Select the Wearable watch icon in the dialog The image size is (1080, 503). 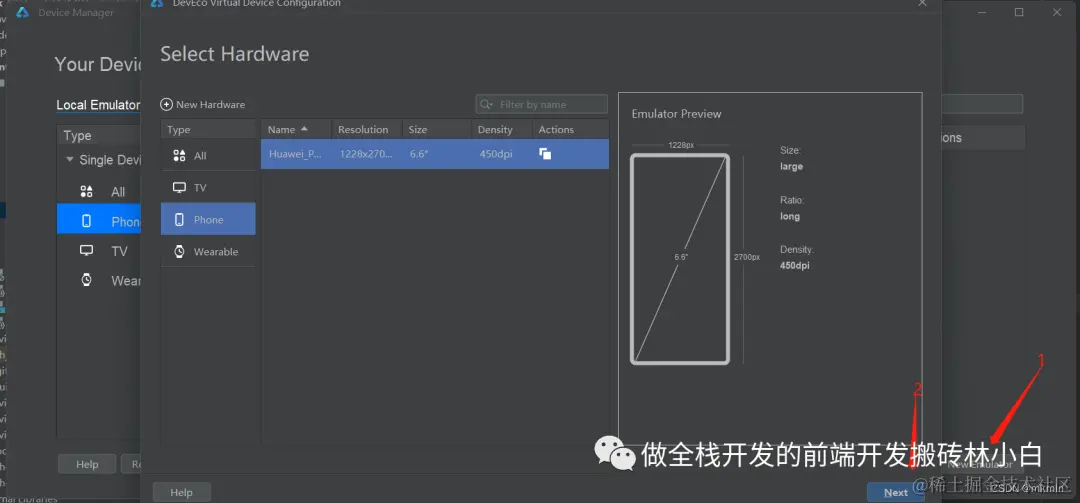179,252
